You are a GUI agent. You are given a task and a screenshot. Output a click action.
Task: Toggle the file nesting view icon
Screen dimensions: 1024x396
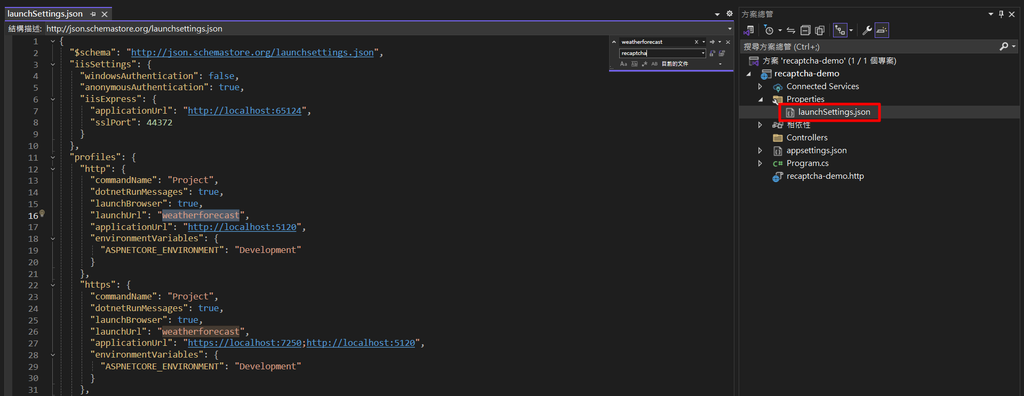click(x=840, y=30)
